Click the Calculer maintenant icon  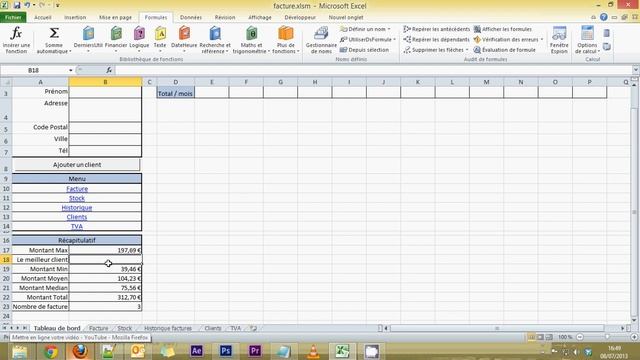tap(607, 33)
